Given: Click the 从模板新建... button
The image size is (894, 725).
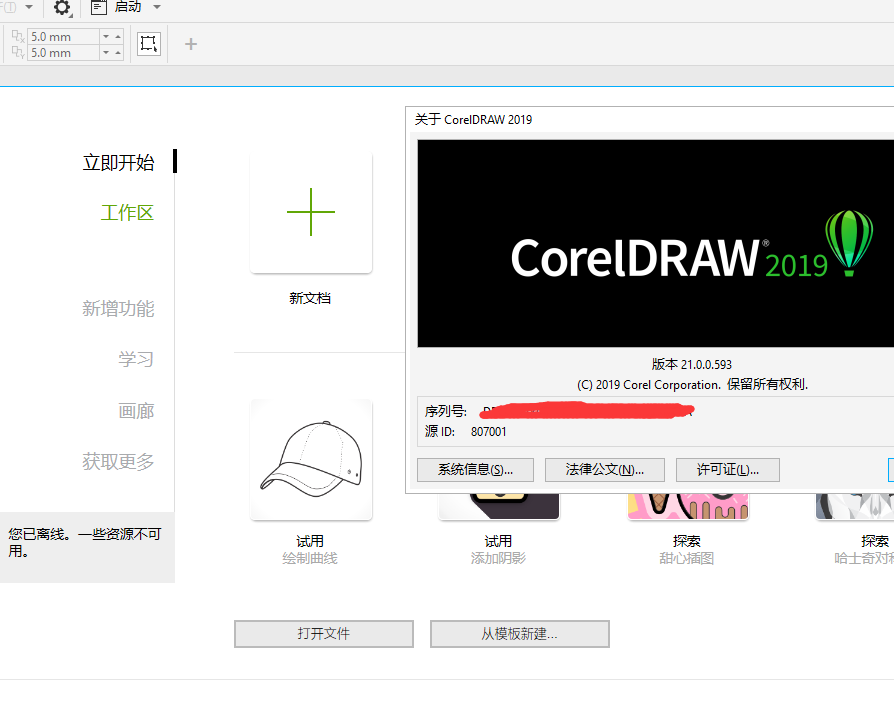Looking at the screenshot, I should pyautogui.click(x=519, y=634).
